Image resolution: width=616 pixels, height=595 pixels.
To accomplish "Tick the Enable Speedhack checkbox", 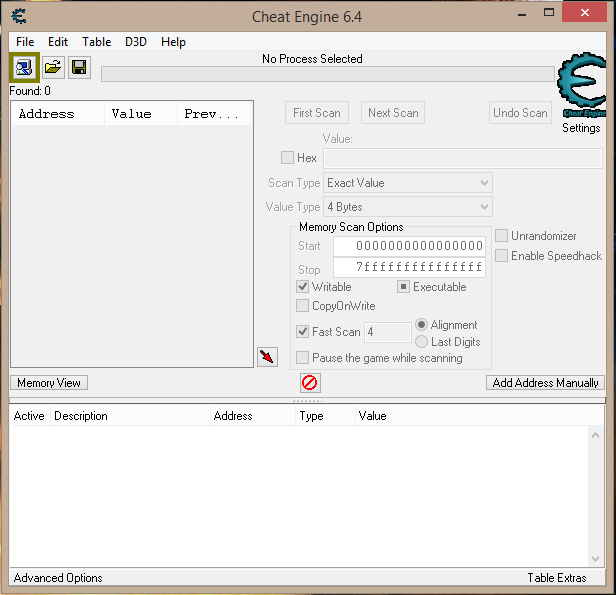I will [501, 256].
